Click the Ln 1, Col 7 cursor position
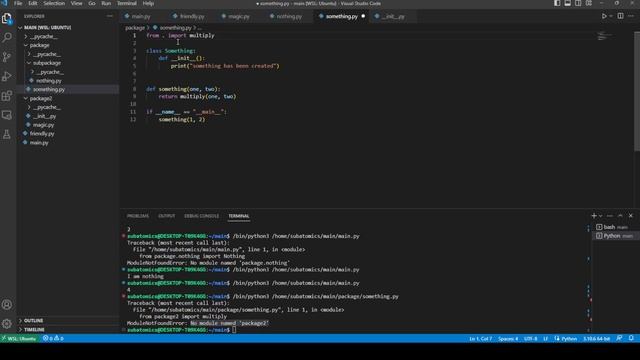640x360 pixels. (x=480, y=338)
